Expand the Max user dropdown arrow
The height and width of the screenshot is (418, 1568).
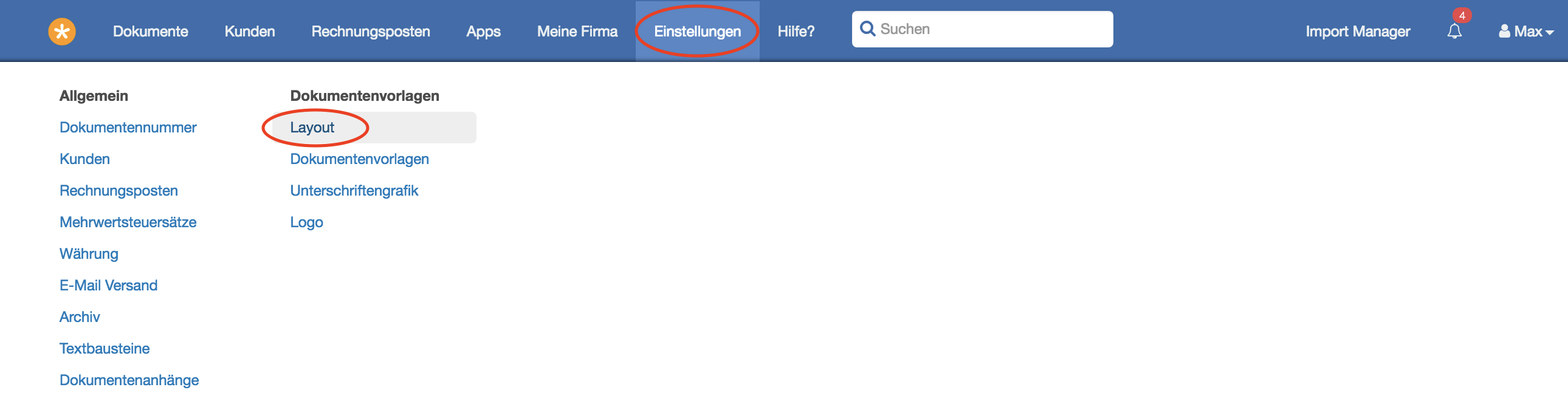(1550, 32)
